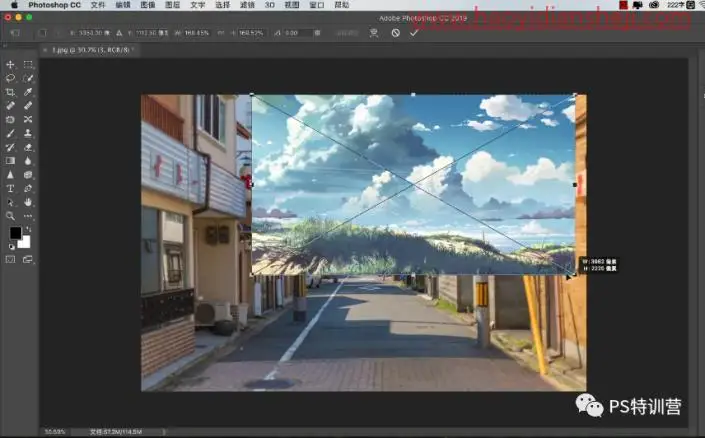Open the Edit Toolbar three-dots menu

(28, 216)
